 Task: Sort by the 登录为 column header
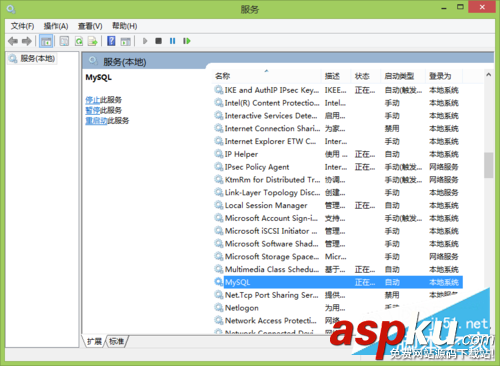pyautogui.click(x=444, y=76)
